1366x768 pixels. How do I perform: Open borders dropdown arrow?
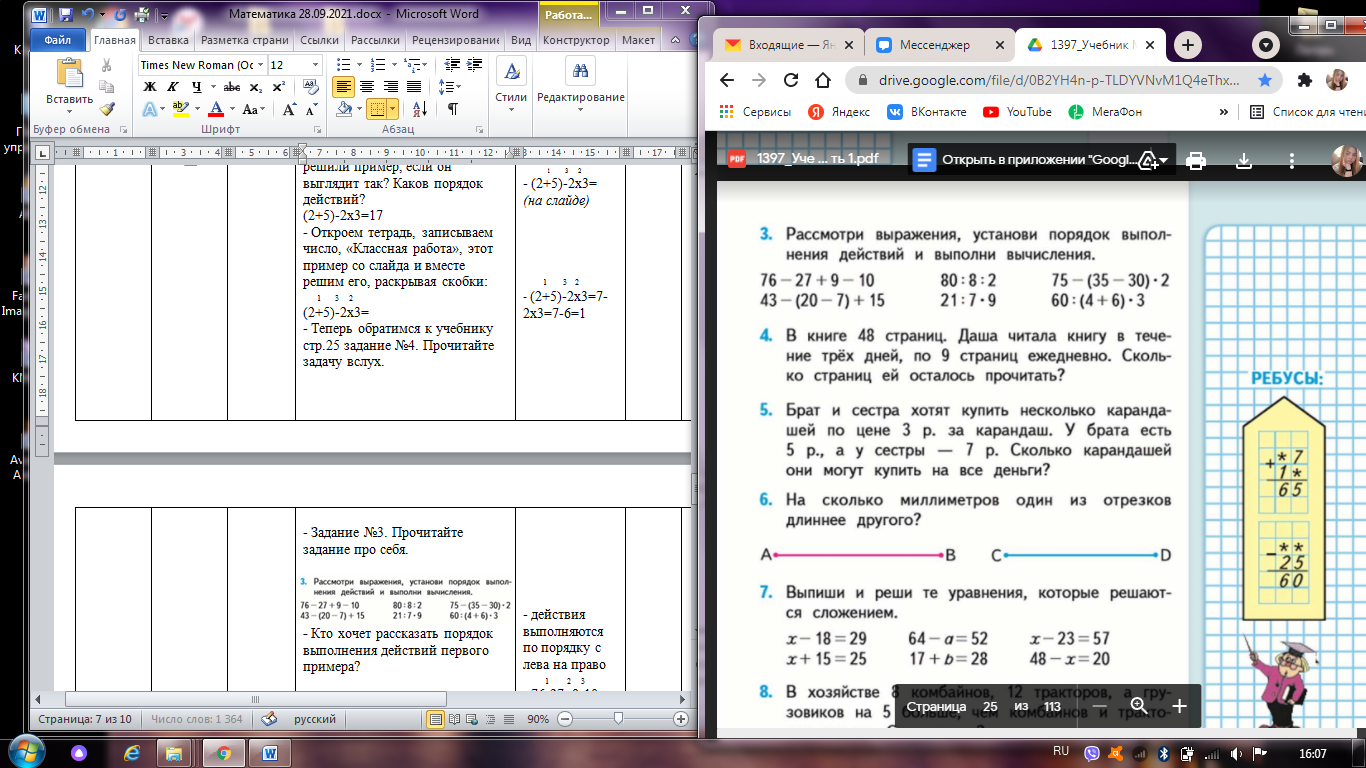coord(393,109)
